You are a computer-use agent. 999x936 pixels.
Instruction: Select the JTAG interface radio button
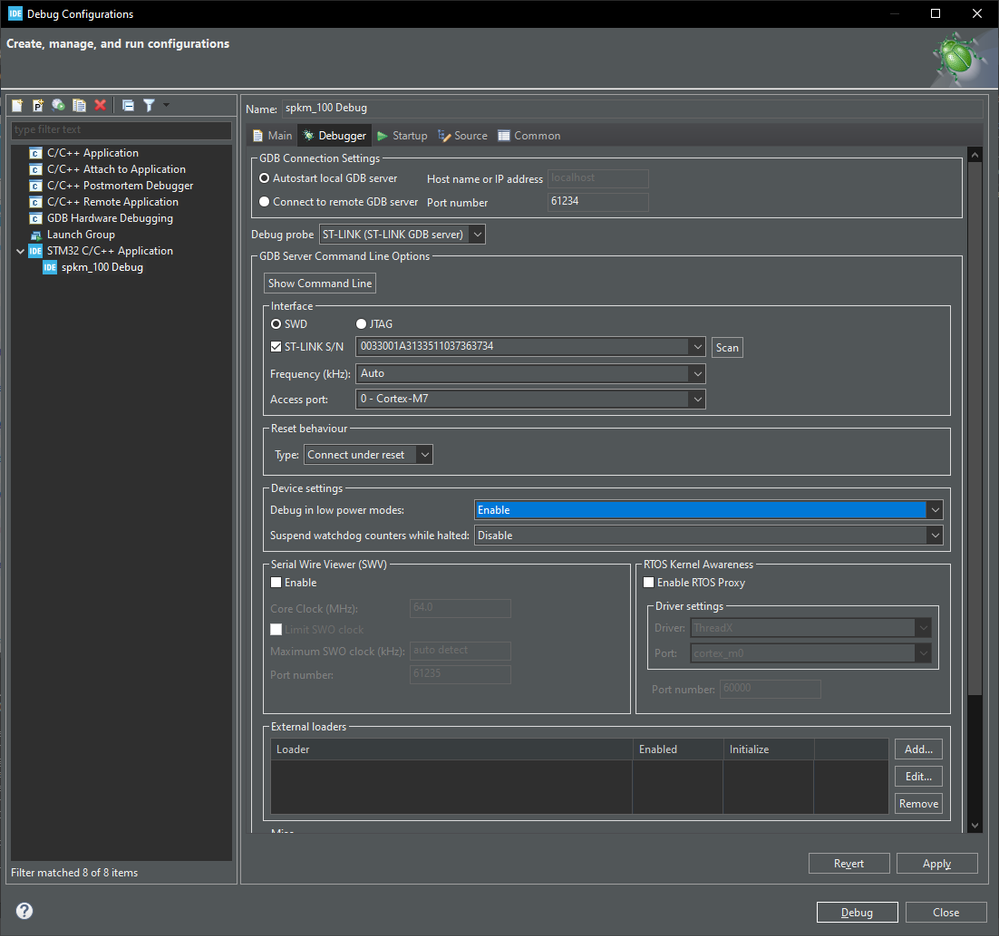(x=361, y=324)
